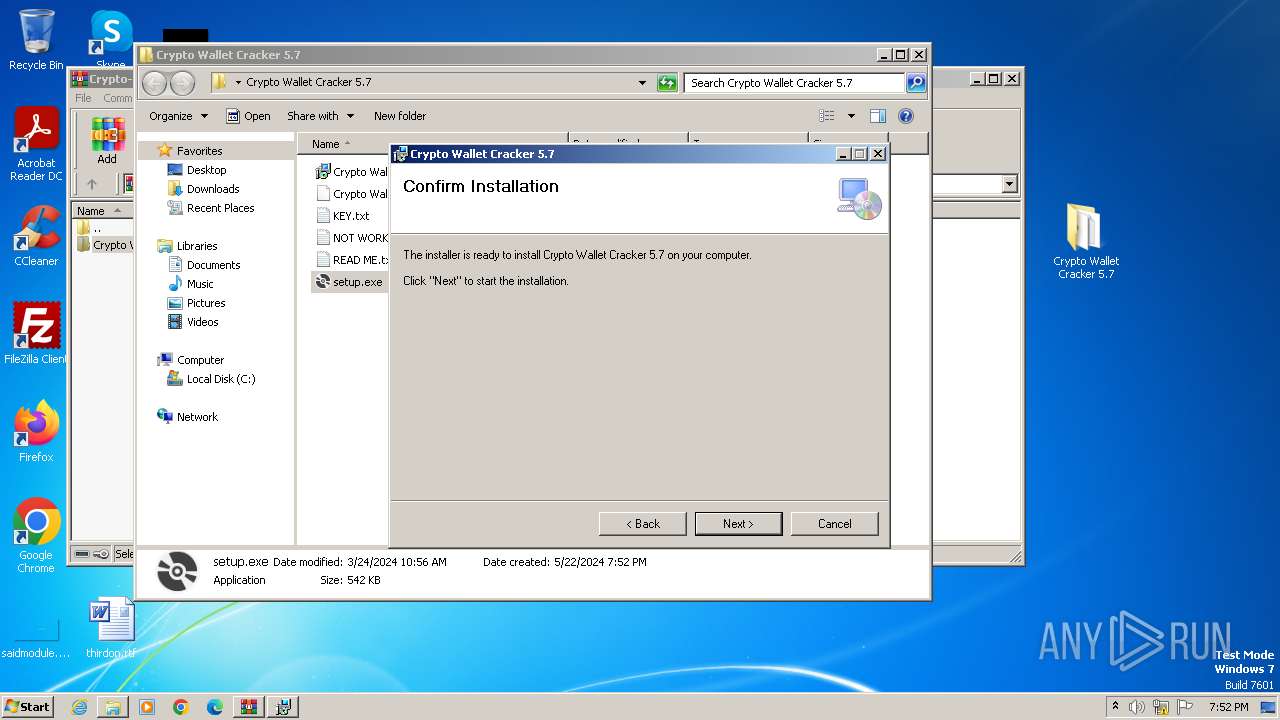Open the Pictures library
This screenshot has width=1280, height=720.
tap(196, 303)
